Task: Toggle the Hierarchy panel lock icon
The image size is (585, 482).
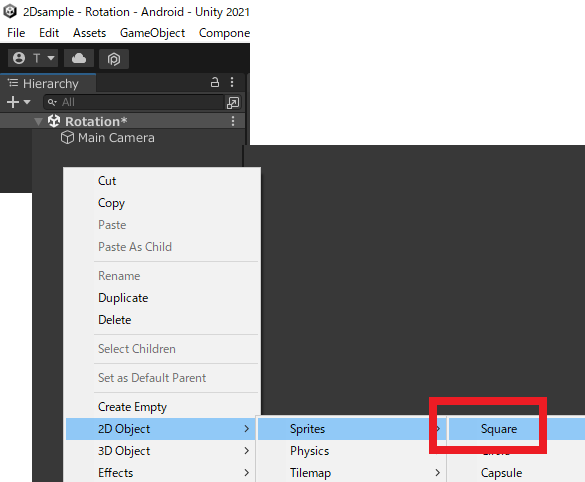Action: 215,82
